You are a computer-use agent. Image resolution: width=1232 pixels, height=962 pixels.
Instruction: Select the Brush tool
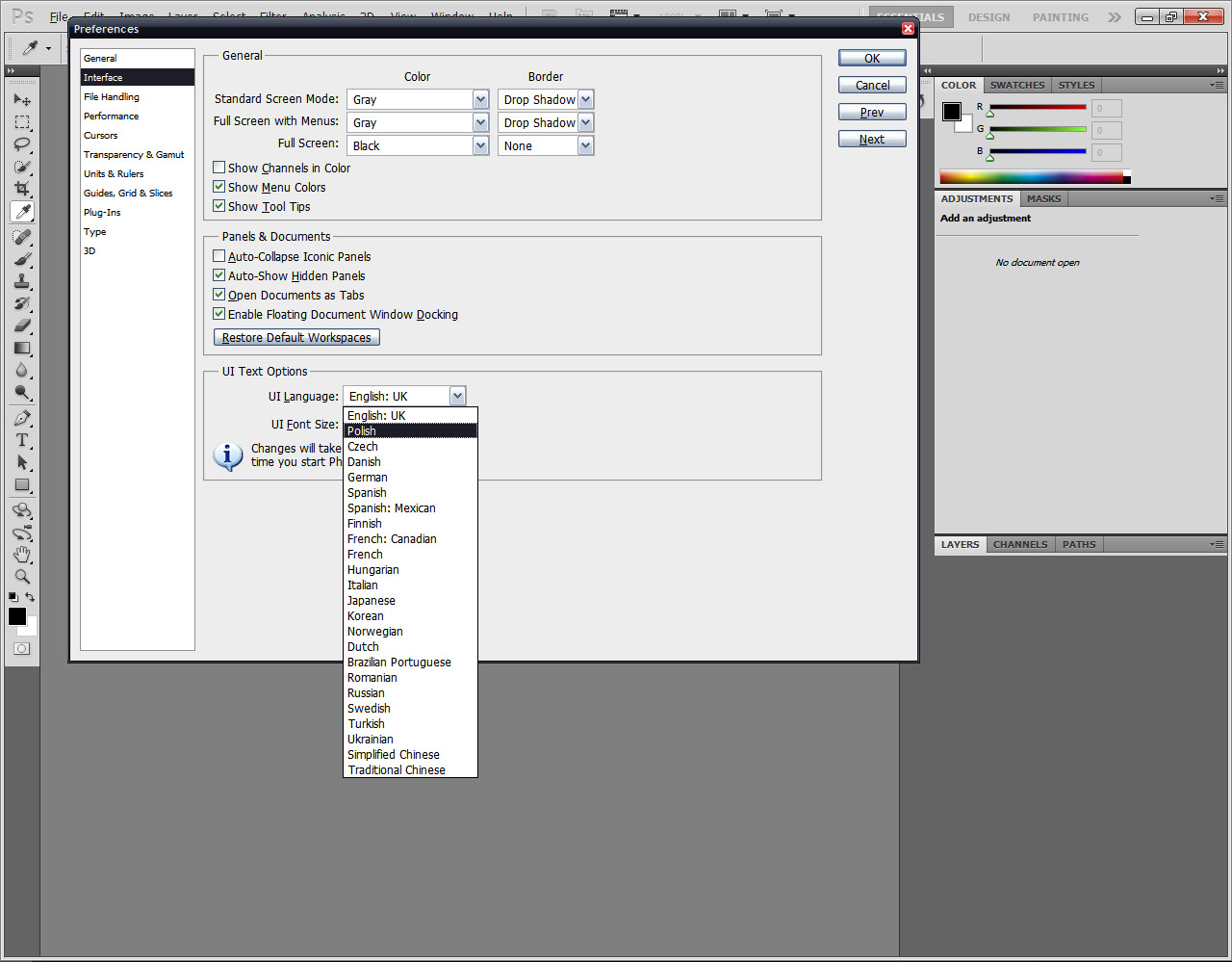click(x=22, y=259)
